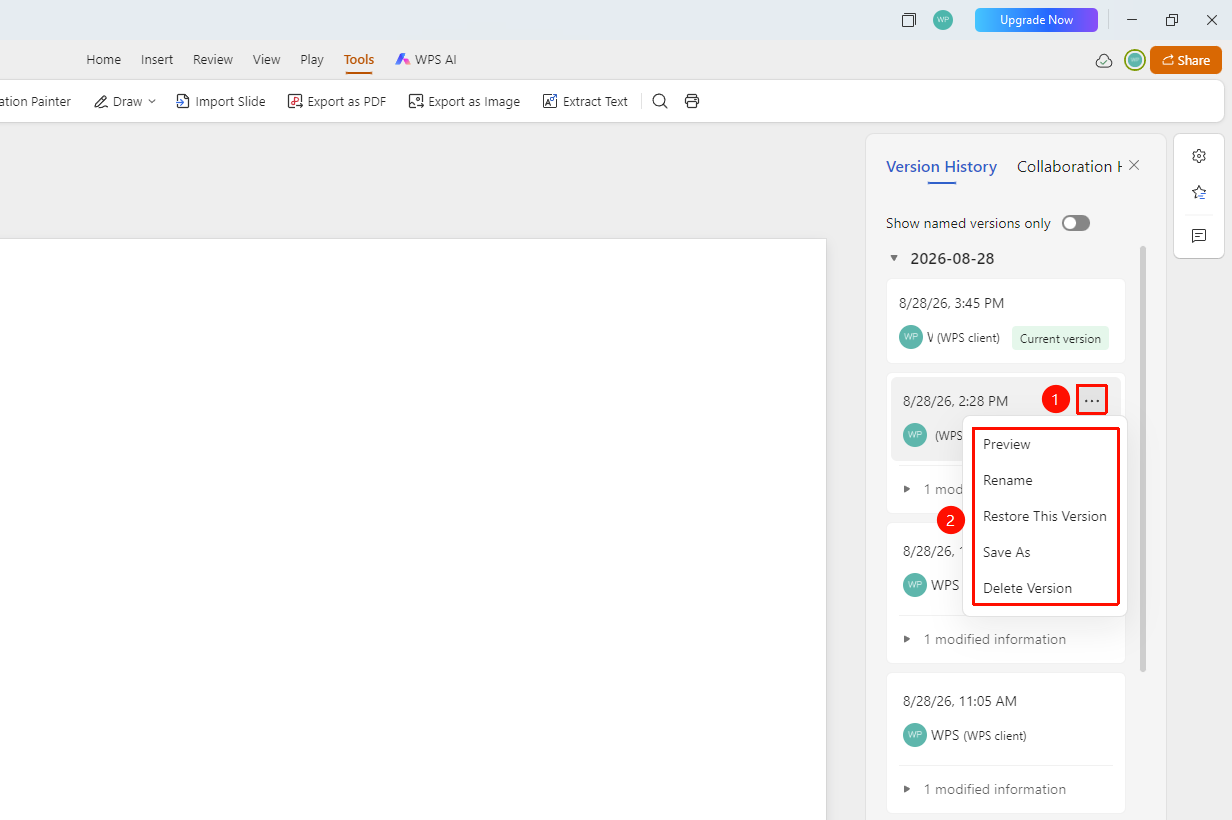
Task: Open the Draw dropdown arrow
Action: 152,101
